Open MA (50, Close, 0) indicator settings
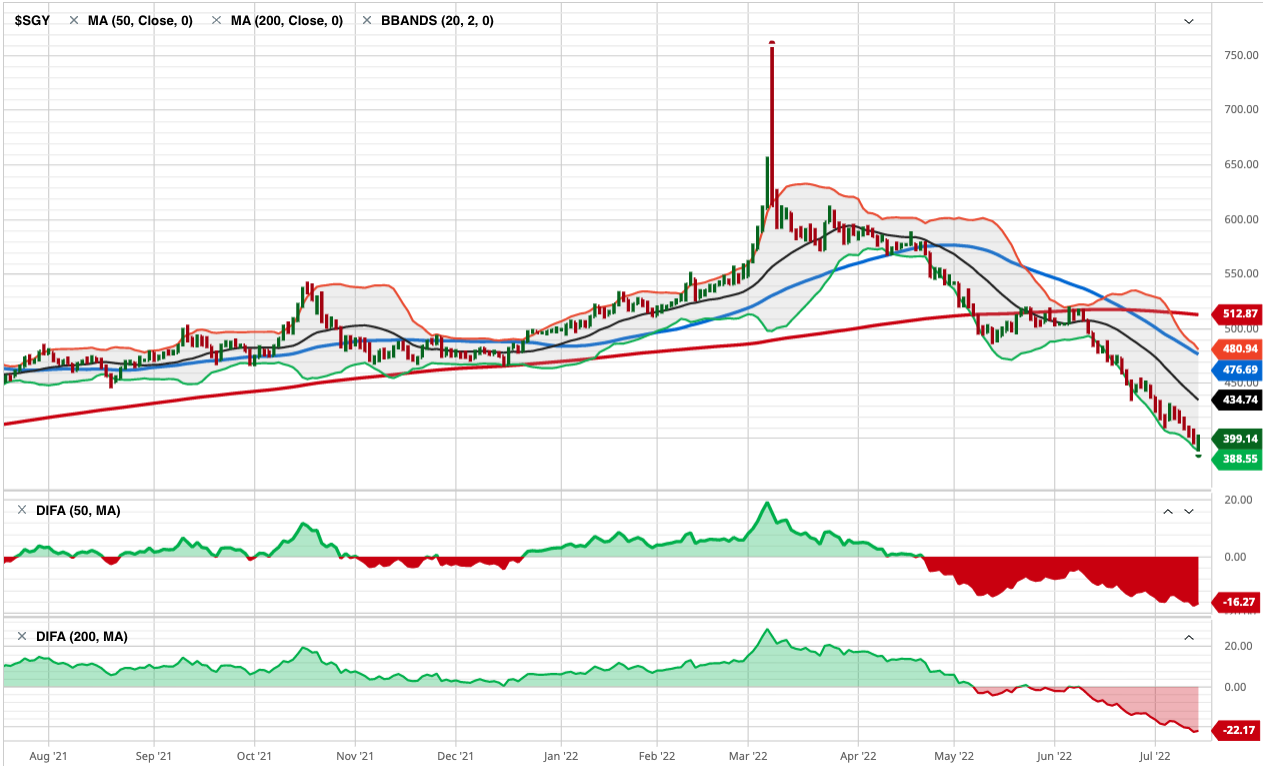Screen dimensions: 1275x768 [140, 20]
